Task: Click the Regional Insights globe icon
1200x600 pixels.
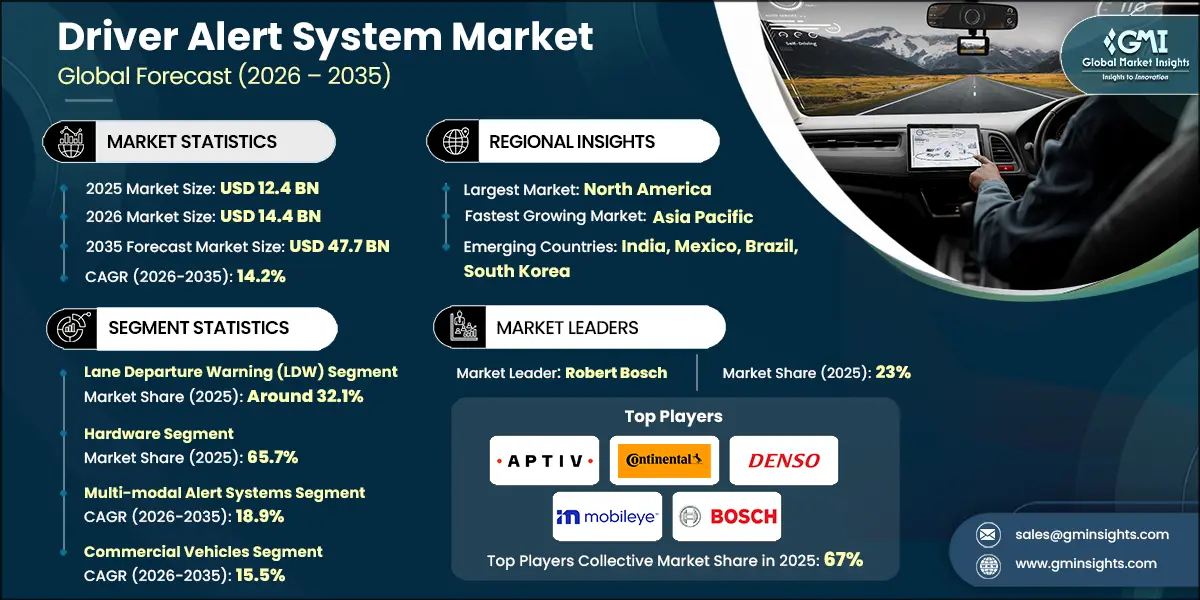Action: tap(455, 141)
